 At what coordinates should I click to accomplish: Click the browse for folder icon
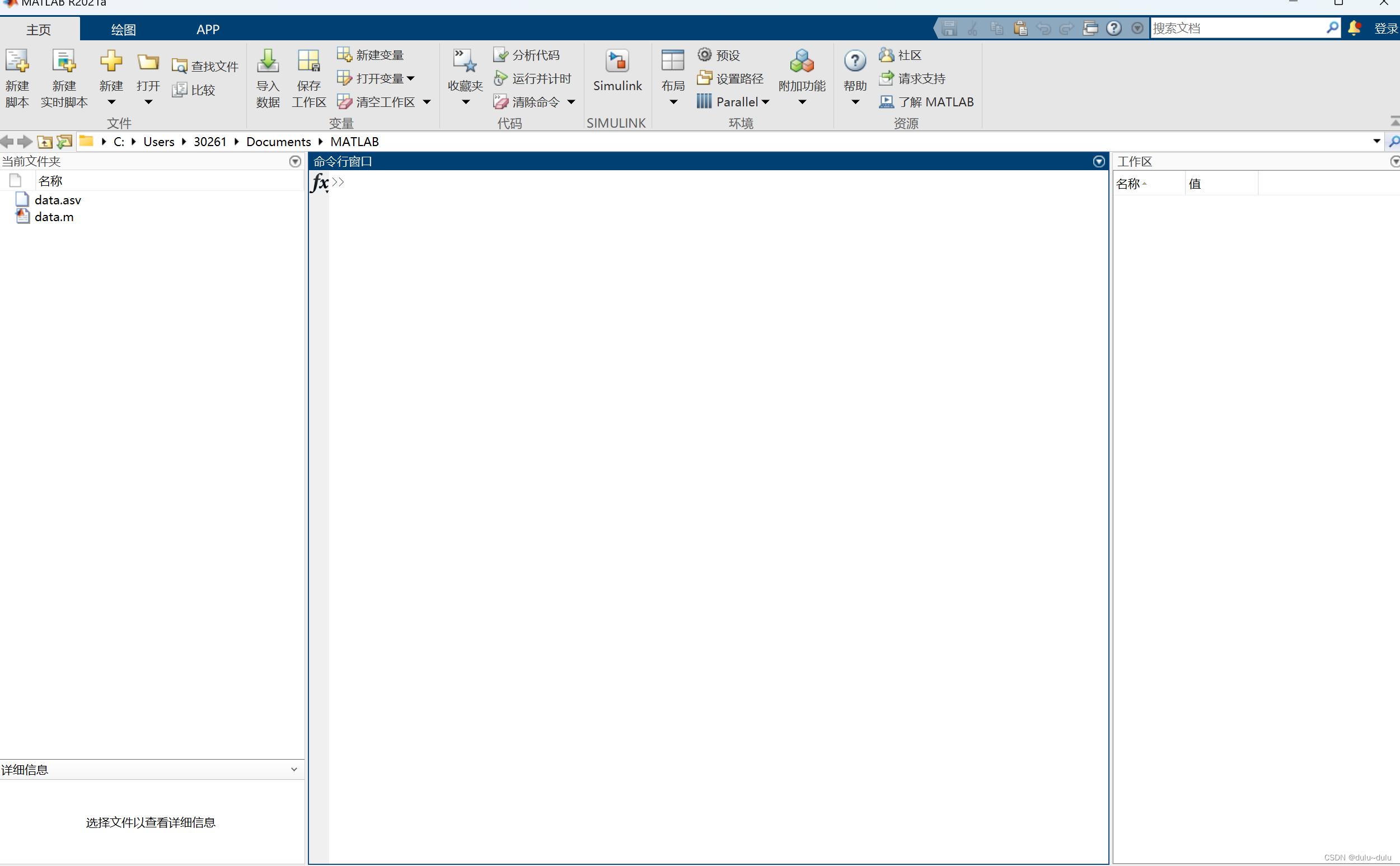click(65, 142)
